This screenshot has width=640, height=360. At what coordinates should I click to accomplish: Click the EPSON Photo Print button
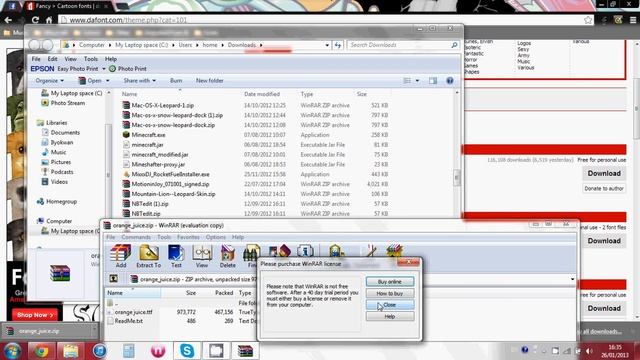click(x=128, y=69)
